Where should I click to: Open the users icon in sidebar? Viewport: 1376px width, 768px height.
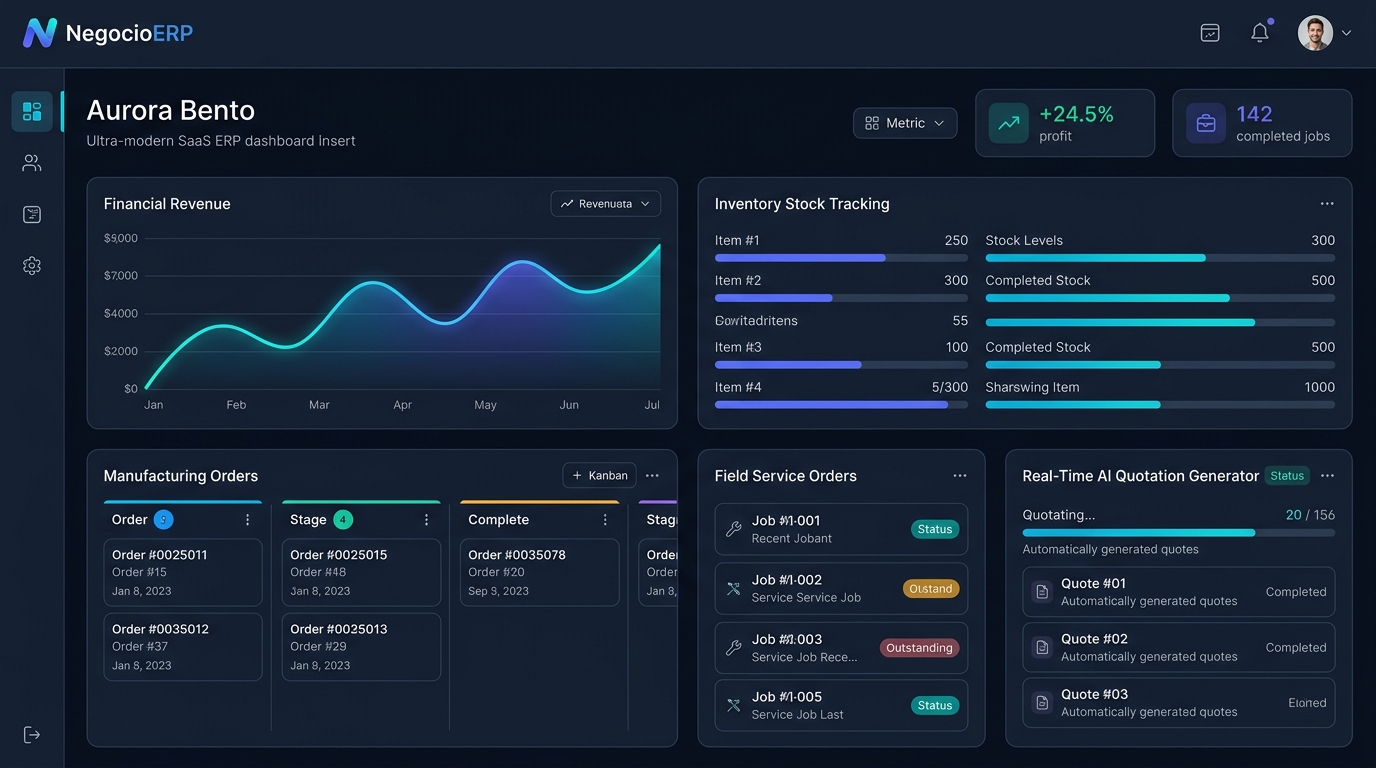pyautogui.click(x=32, y=163)
